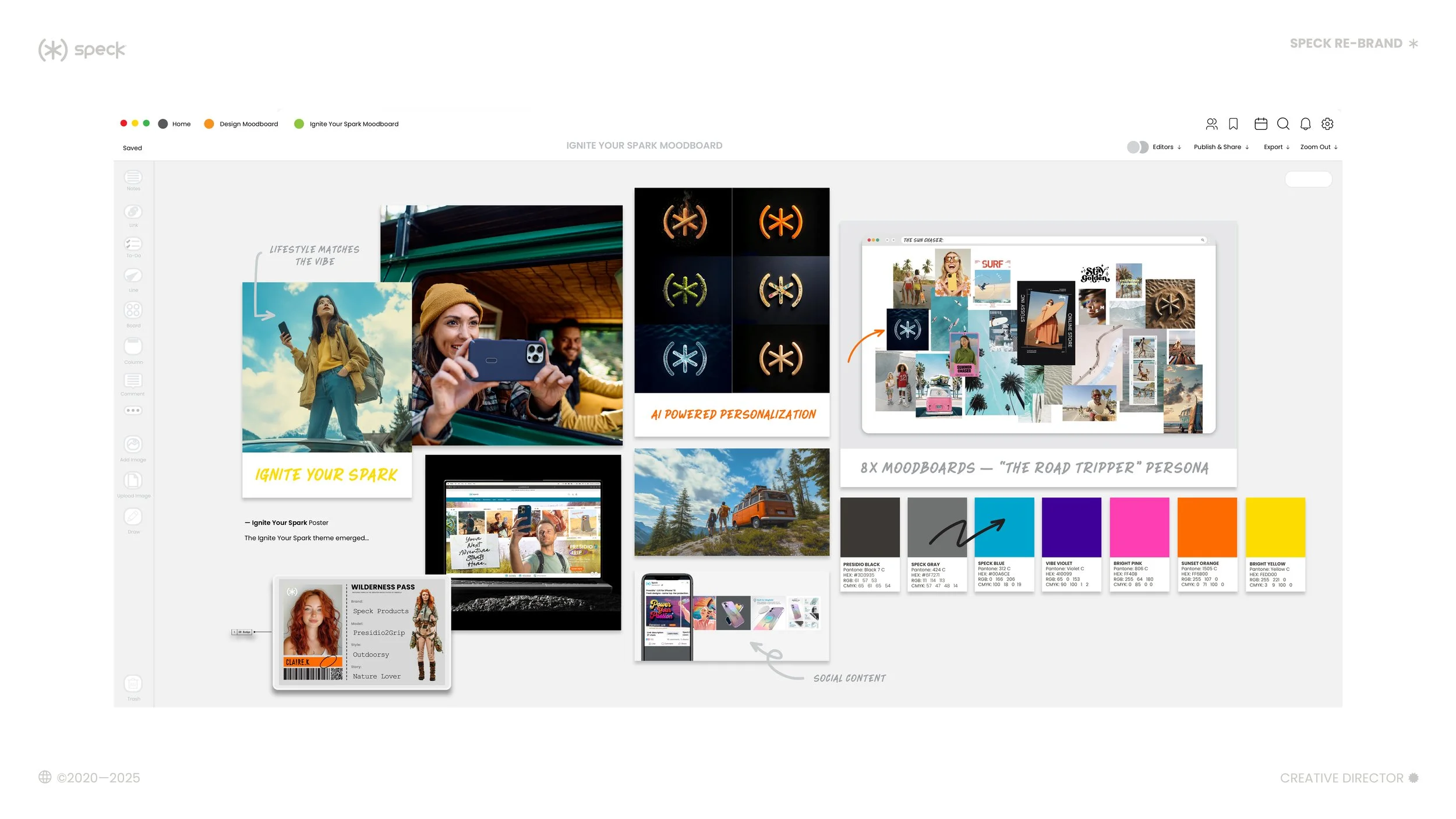Click the Link tool icon
Screen dimensions: 1456x819
pyautogui.click(x=133, y=212)
